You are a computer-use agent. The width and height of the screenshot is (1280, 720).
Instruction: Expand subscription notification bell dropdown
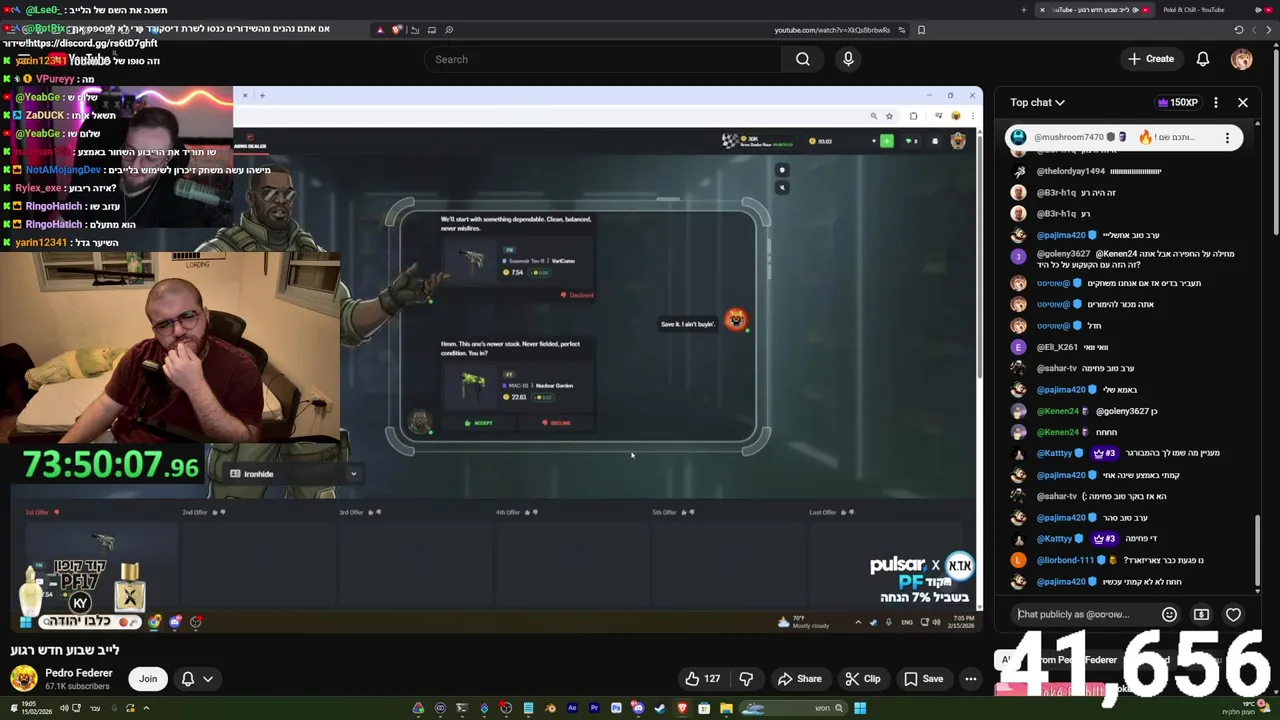(x=197, y=679)
